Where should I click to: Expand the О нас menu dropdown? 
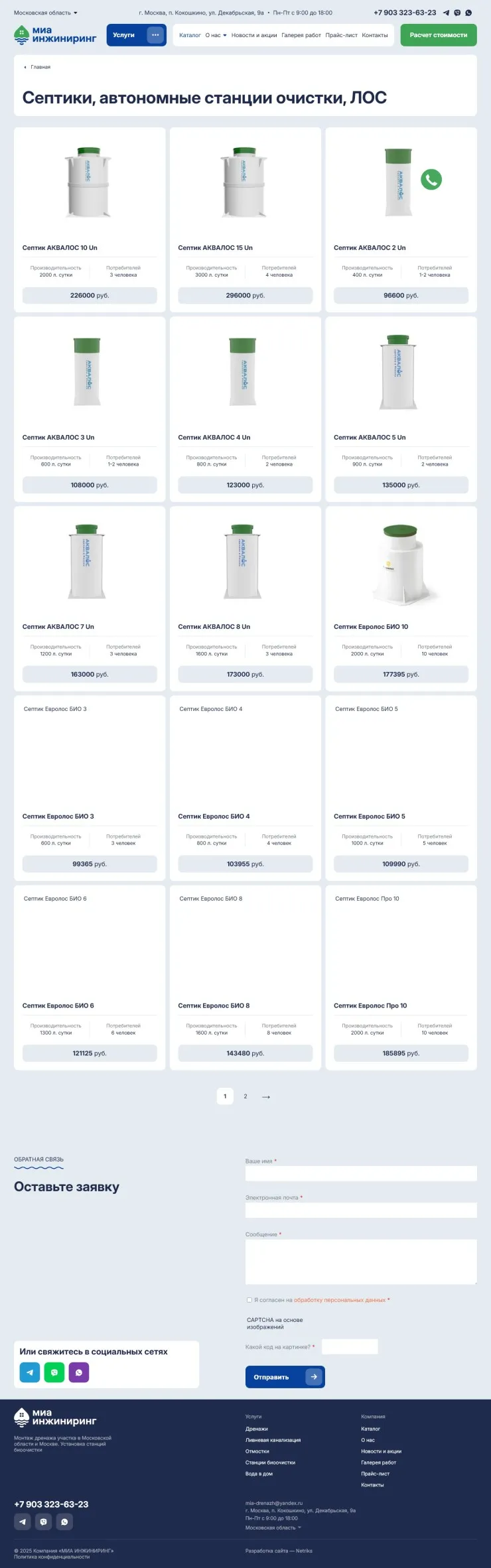pos(216,35)
